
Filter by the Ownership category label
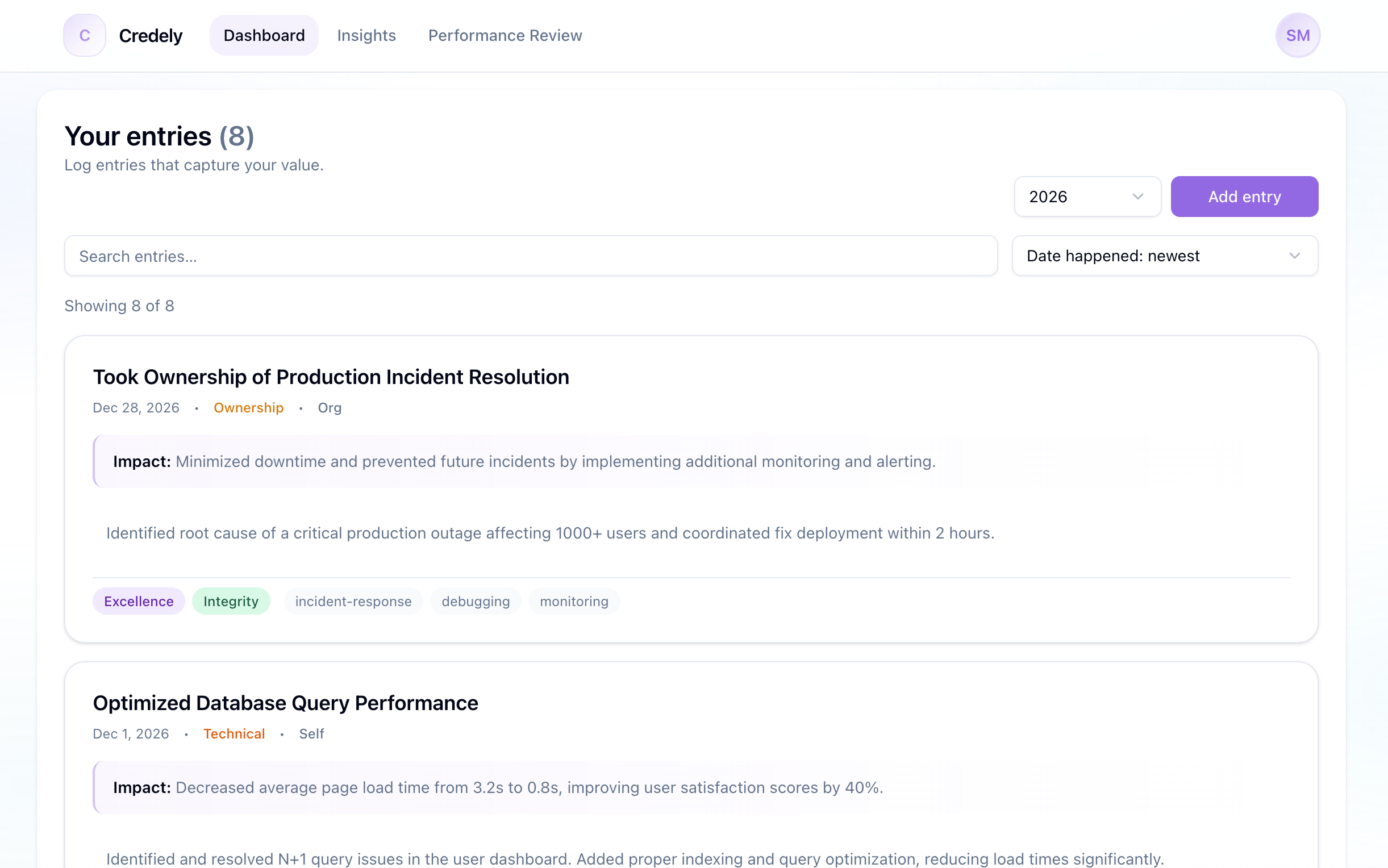[248, 408]
